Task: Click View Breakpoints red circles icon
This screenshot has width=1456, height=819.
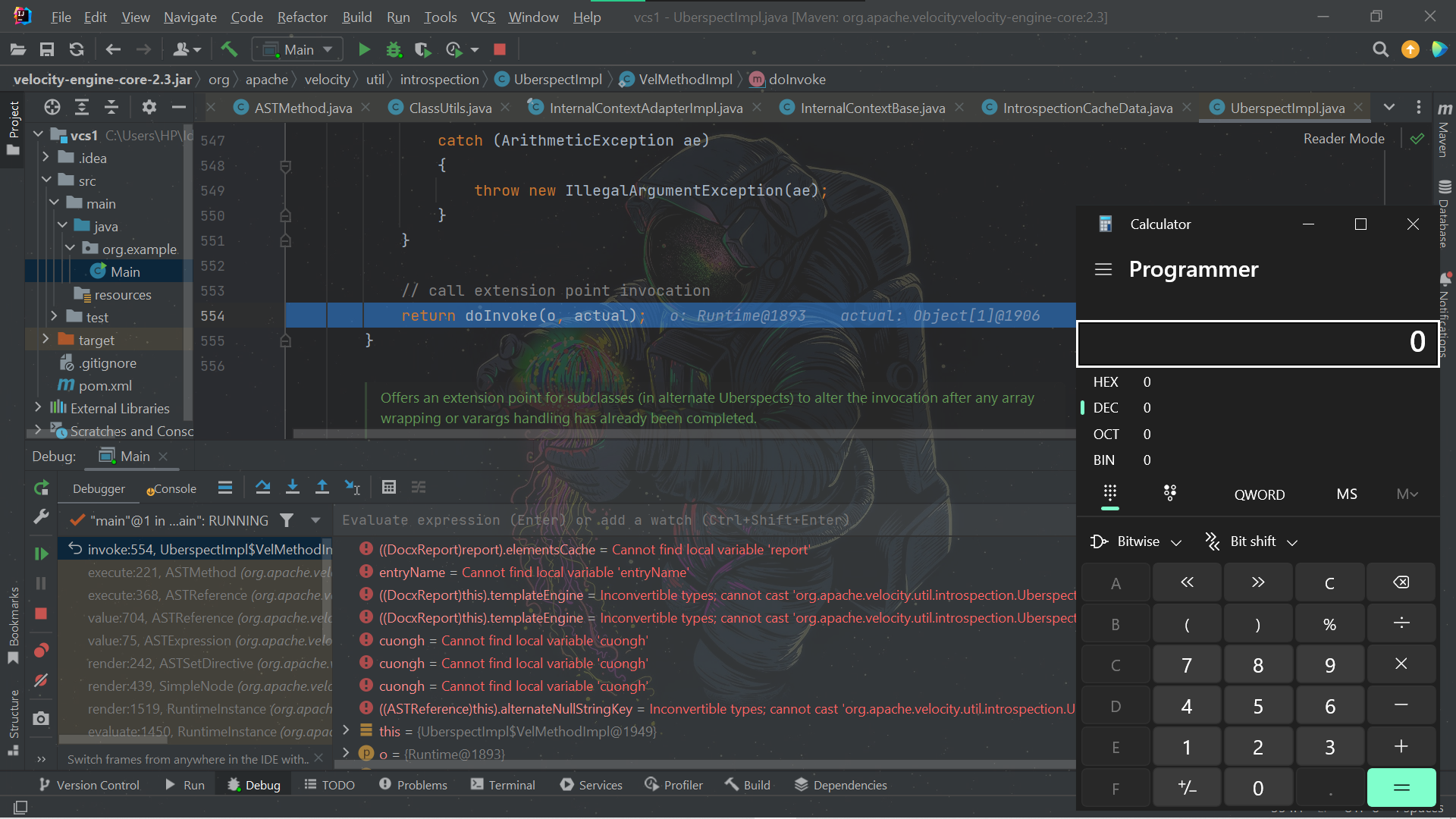Action: (x=42, y=651)
